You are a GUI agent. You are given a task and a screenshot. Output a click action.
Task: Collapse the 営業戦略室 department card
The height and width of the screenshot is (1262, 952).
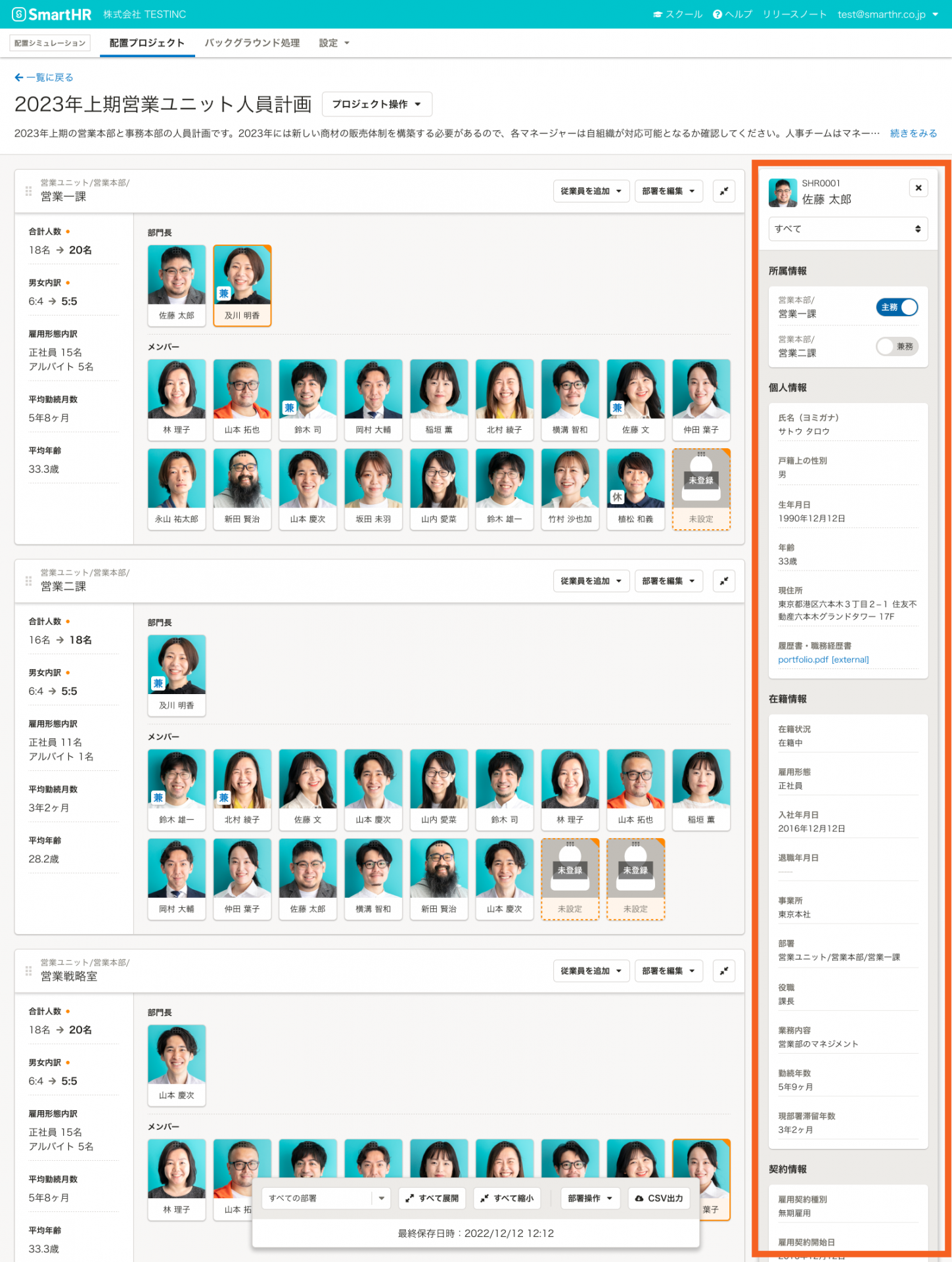pos(724,971)
